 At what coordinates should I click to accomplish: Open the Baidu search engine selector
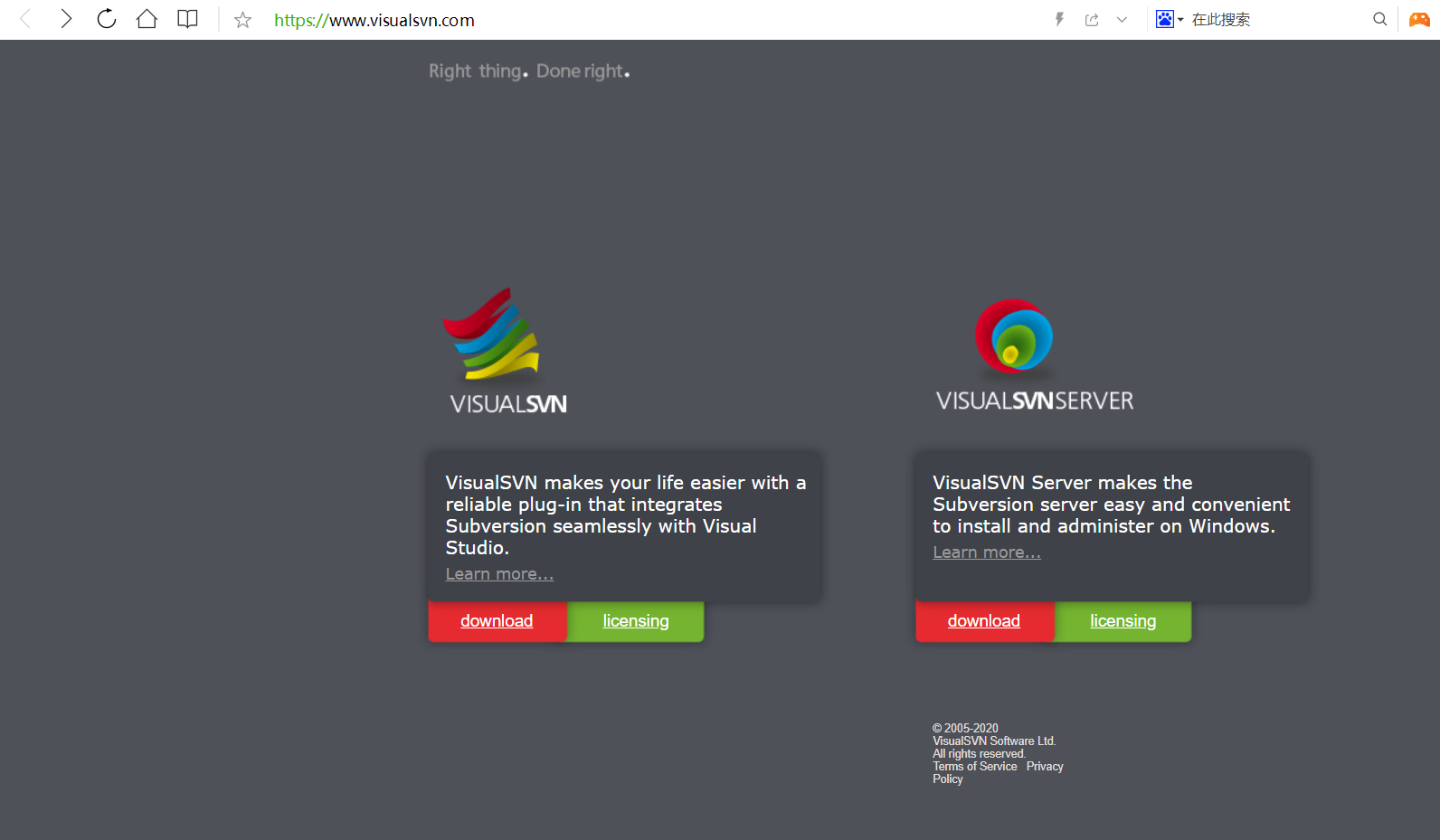[1170, 19]
